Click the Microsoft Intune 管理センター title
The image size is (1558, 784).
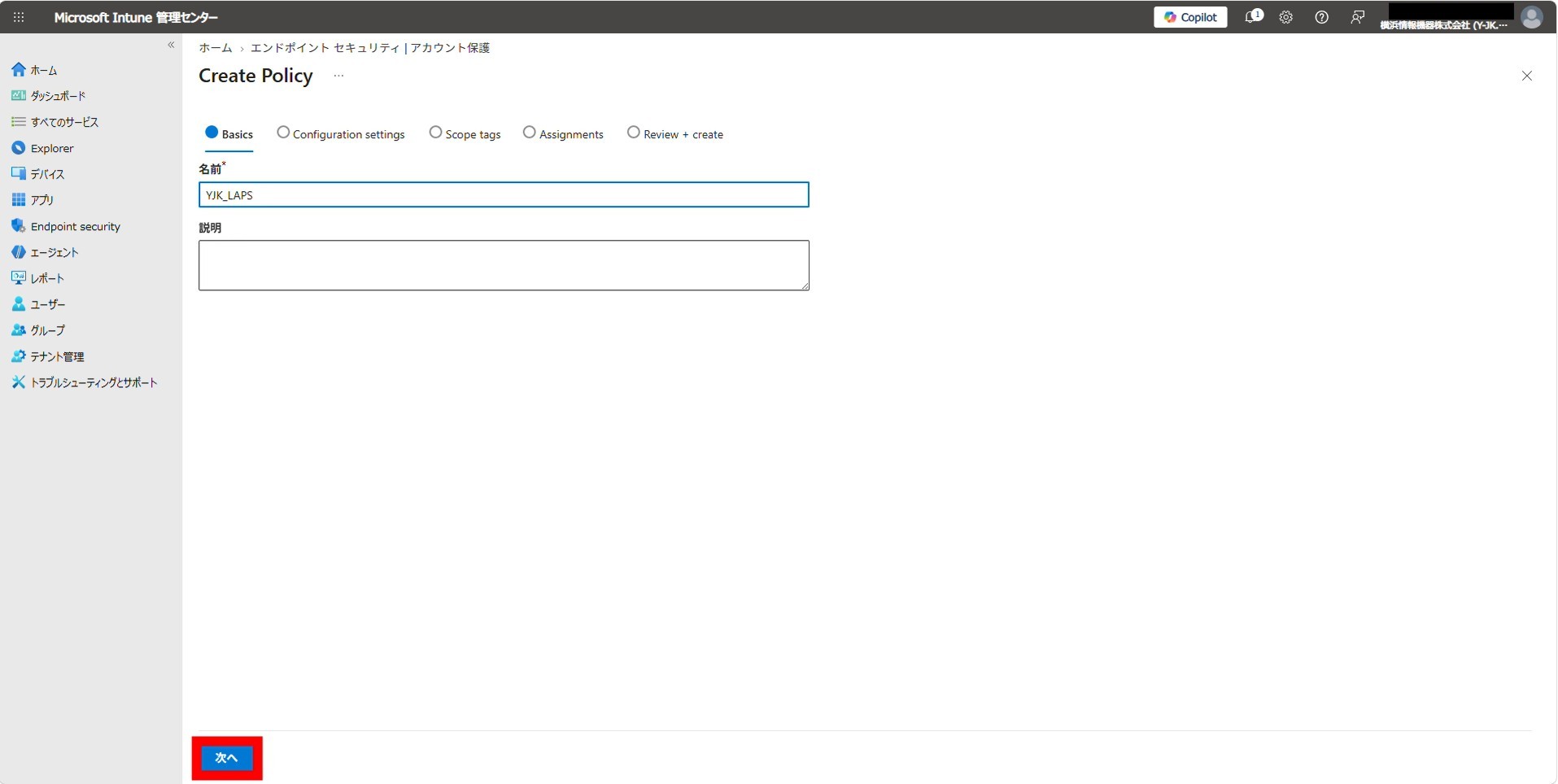pyautogui.click(x=136, y=17)
